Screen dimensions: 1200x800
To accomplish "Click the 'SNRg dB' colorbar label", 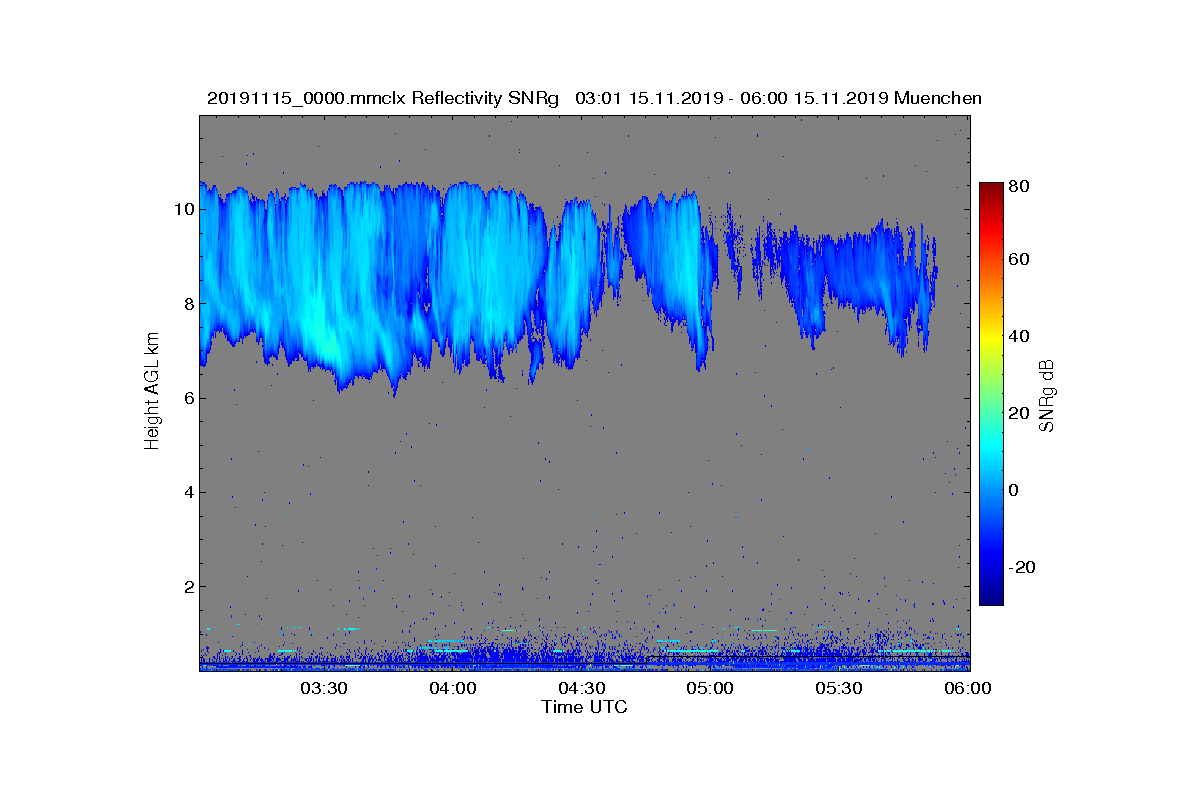I will pyautogui.click(x=1047, y=395).
